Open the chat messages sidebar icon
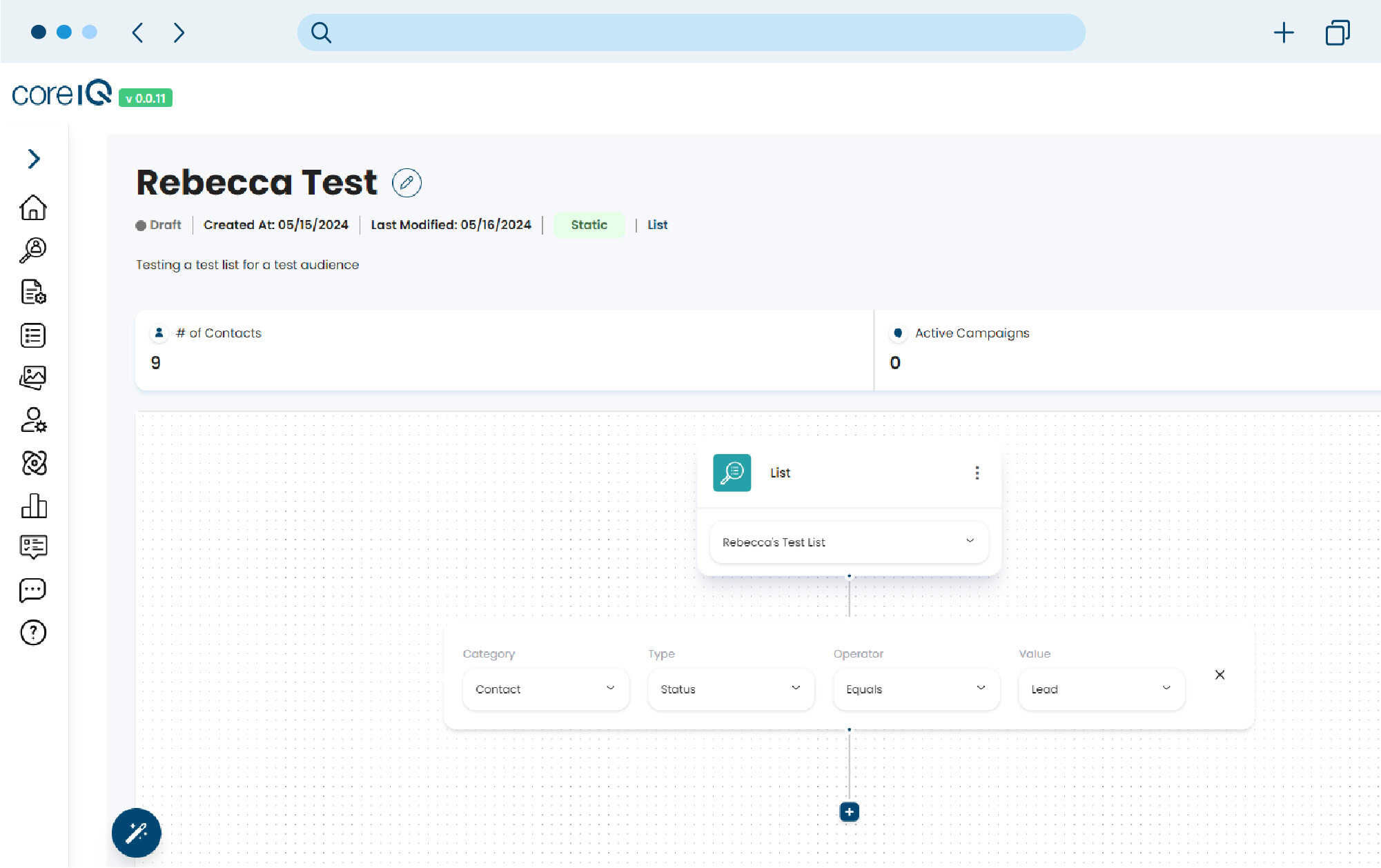Screen dimensions: 1381x868 click(x=33, y=590)
